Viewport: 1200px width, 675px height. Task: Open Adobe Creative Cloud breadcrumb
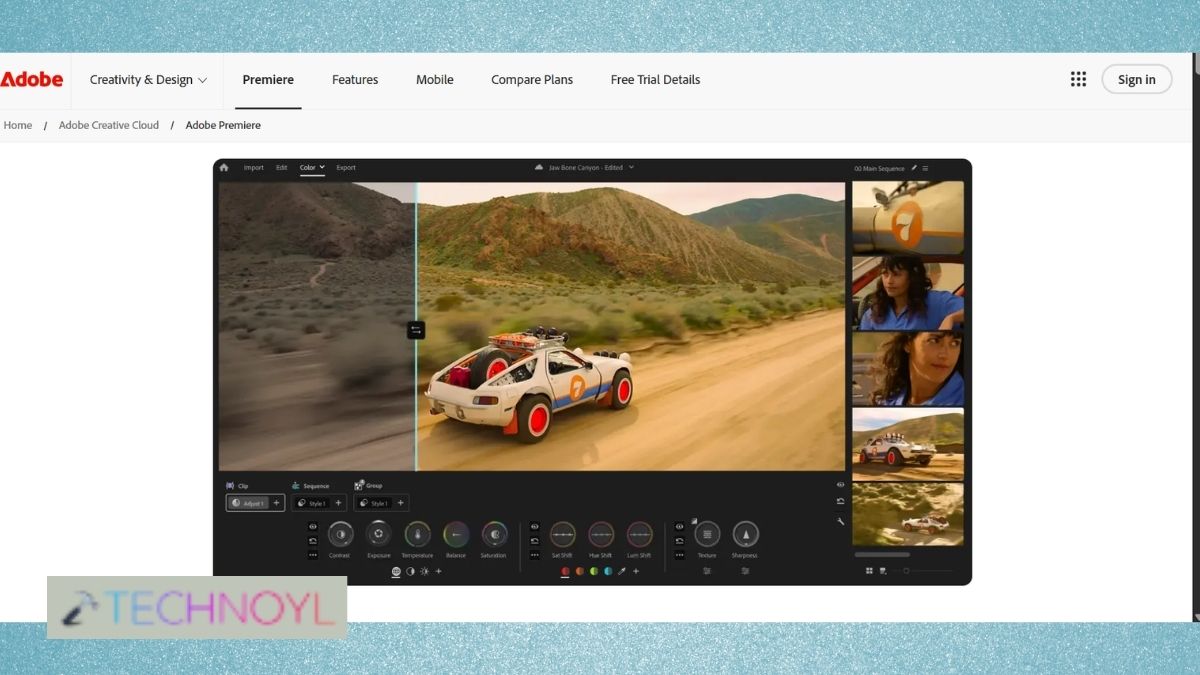click(109, 125)
